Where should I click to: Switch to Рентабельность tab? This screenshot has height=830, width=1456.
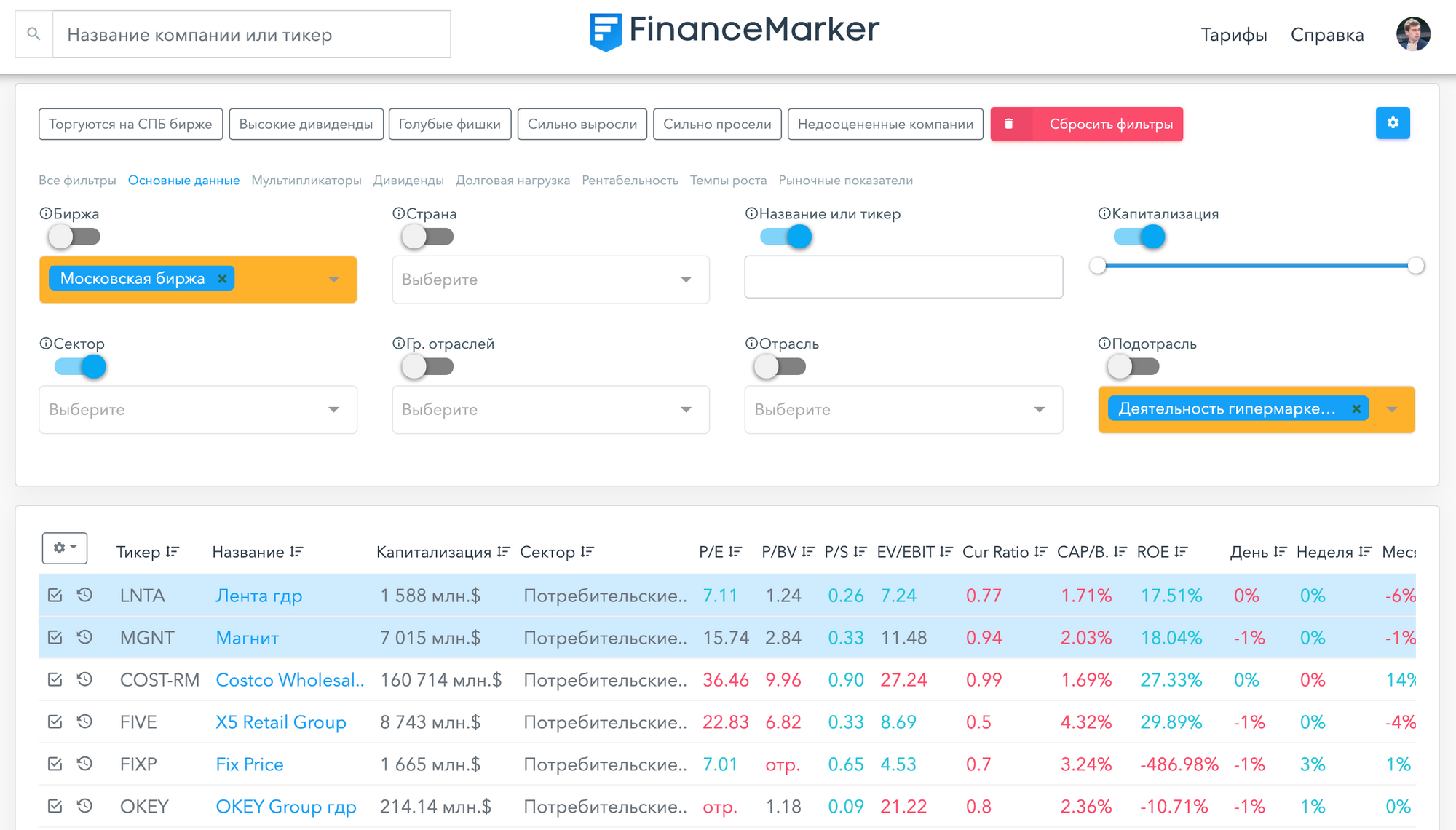coord(630,181)
